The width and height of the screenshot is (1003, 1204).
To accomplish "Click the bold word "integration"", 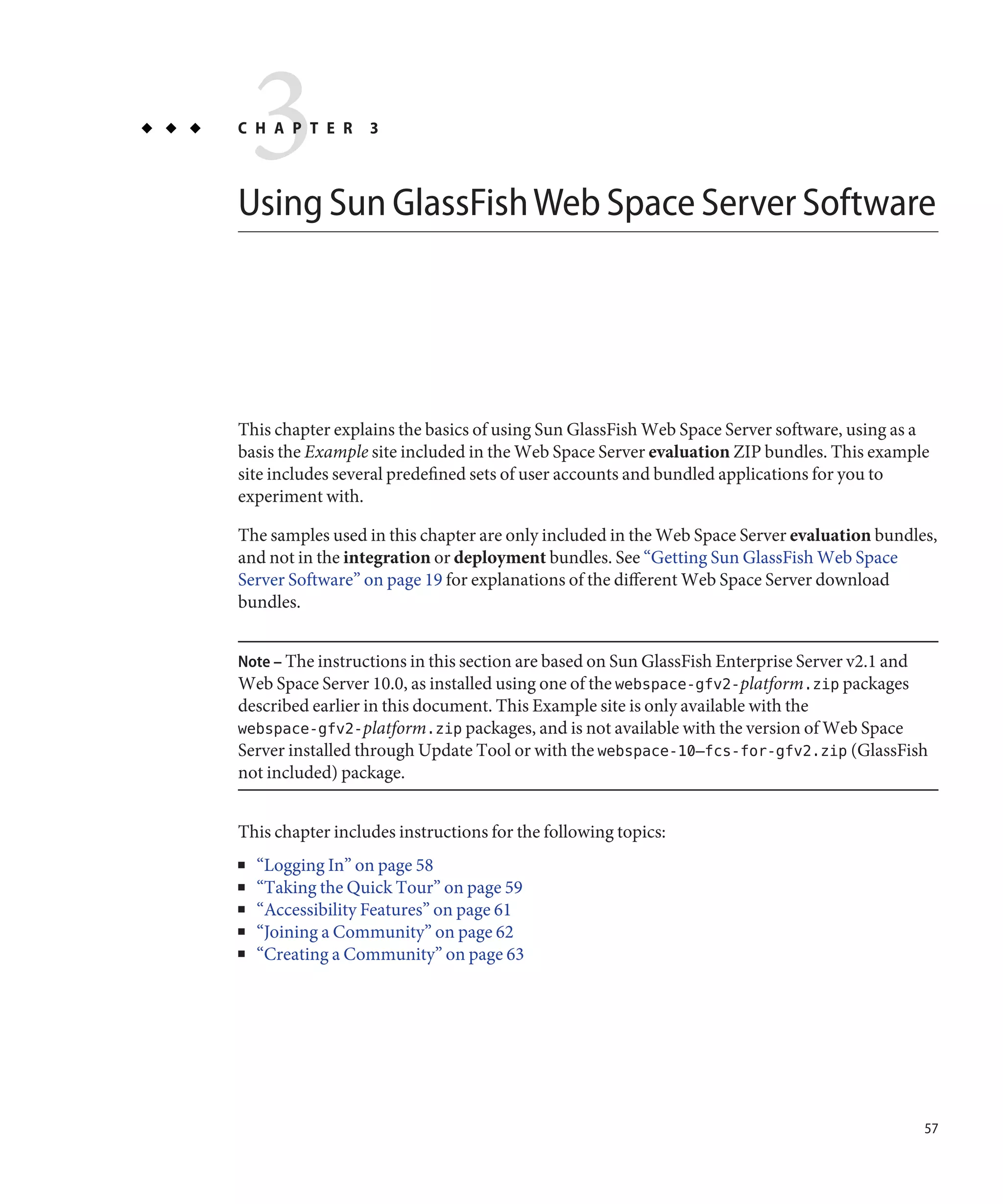I will tap(386, 558).
